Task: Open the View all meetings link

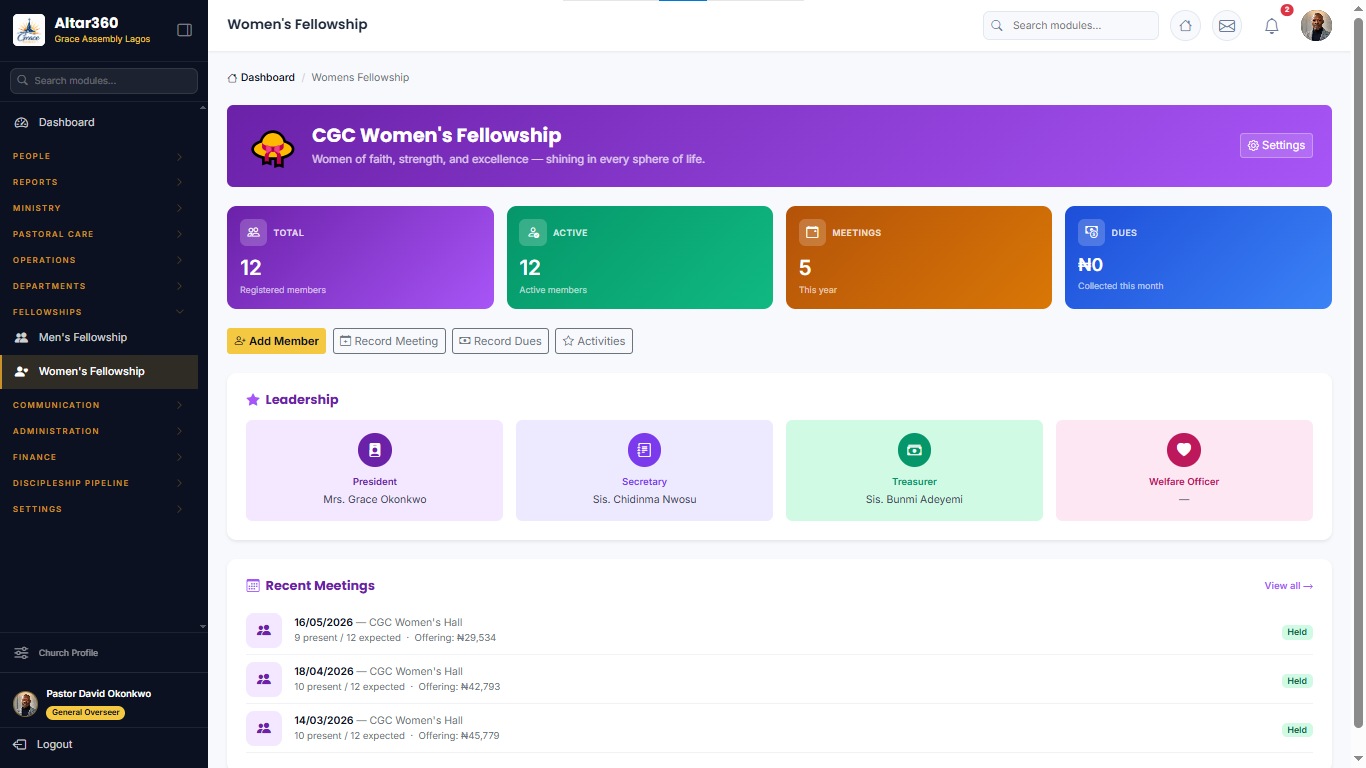Action: [x=1288, y=586]
